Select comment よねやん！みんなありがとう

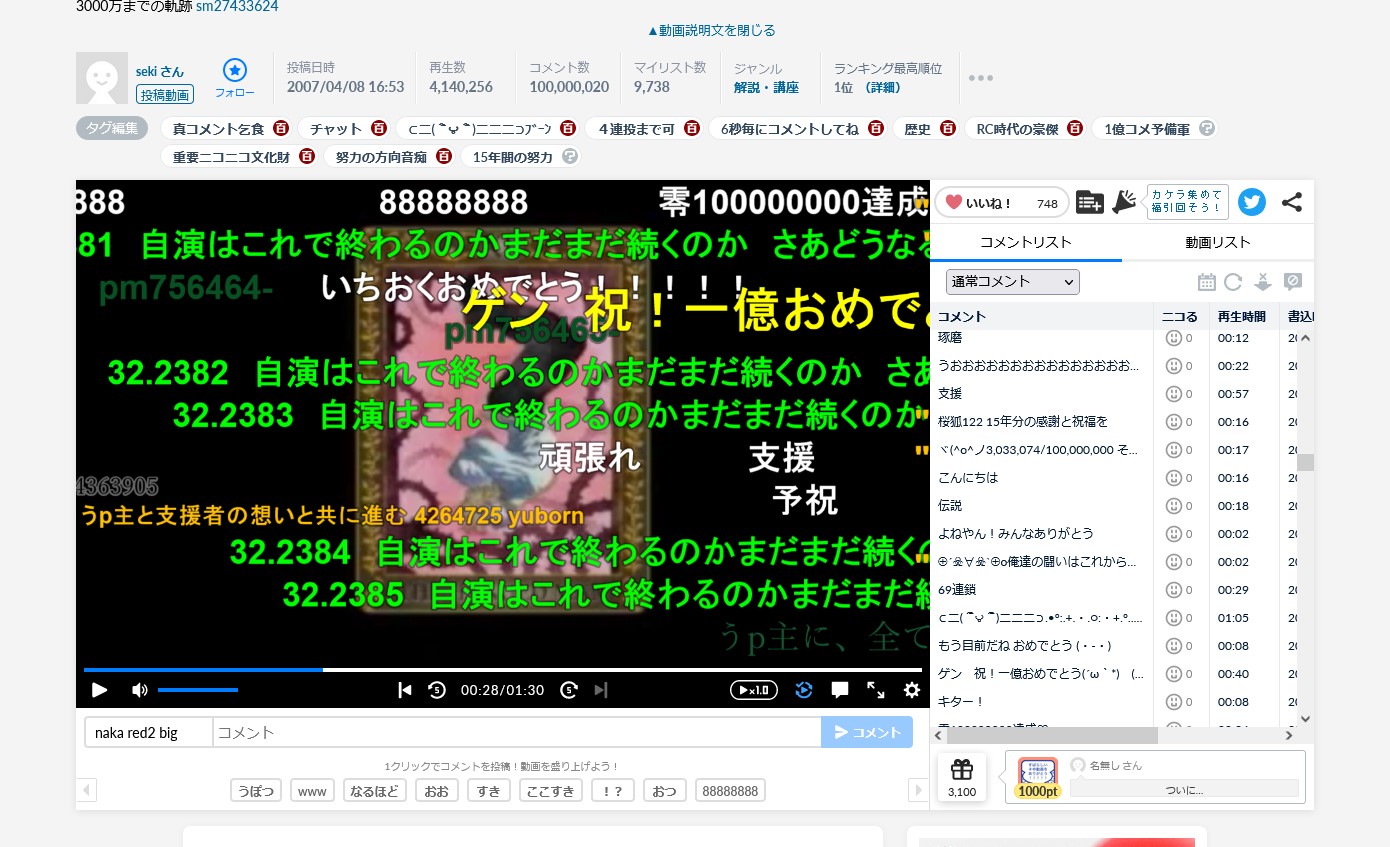click(1016, 534)
